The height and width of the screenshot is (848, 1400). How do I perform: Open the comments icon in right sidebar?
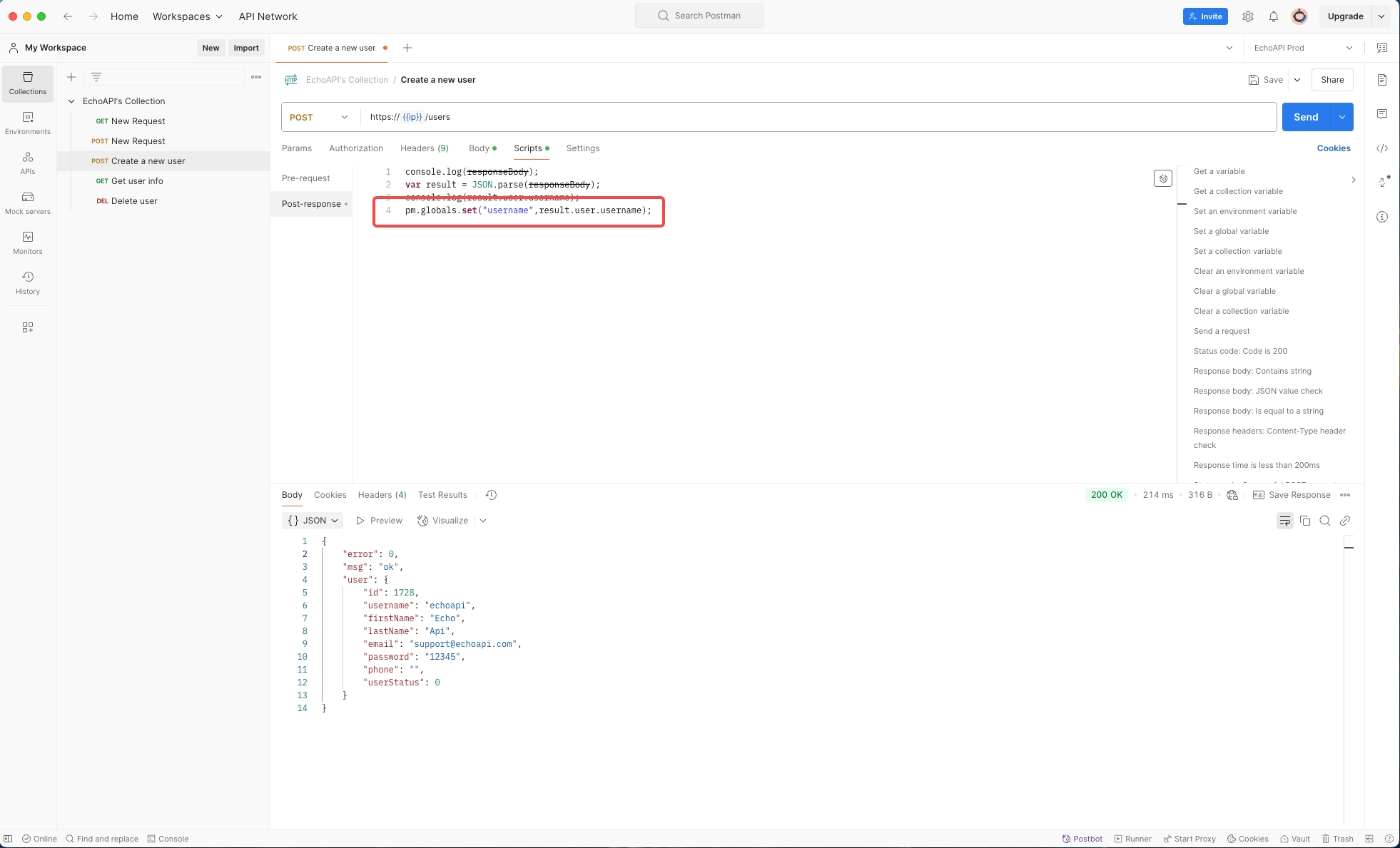[x=1382, y=114]
